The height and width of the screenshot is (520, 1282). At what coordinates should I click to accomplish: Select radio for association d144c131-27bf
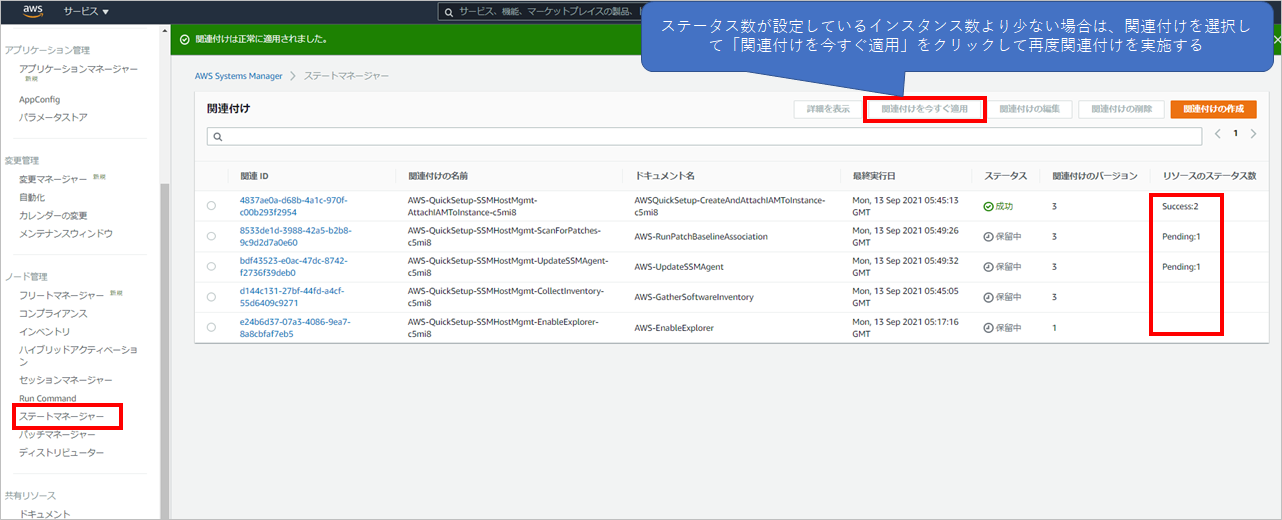click(211, 297)
